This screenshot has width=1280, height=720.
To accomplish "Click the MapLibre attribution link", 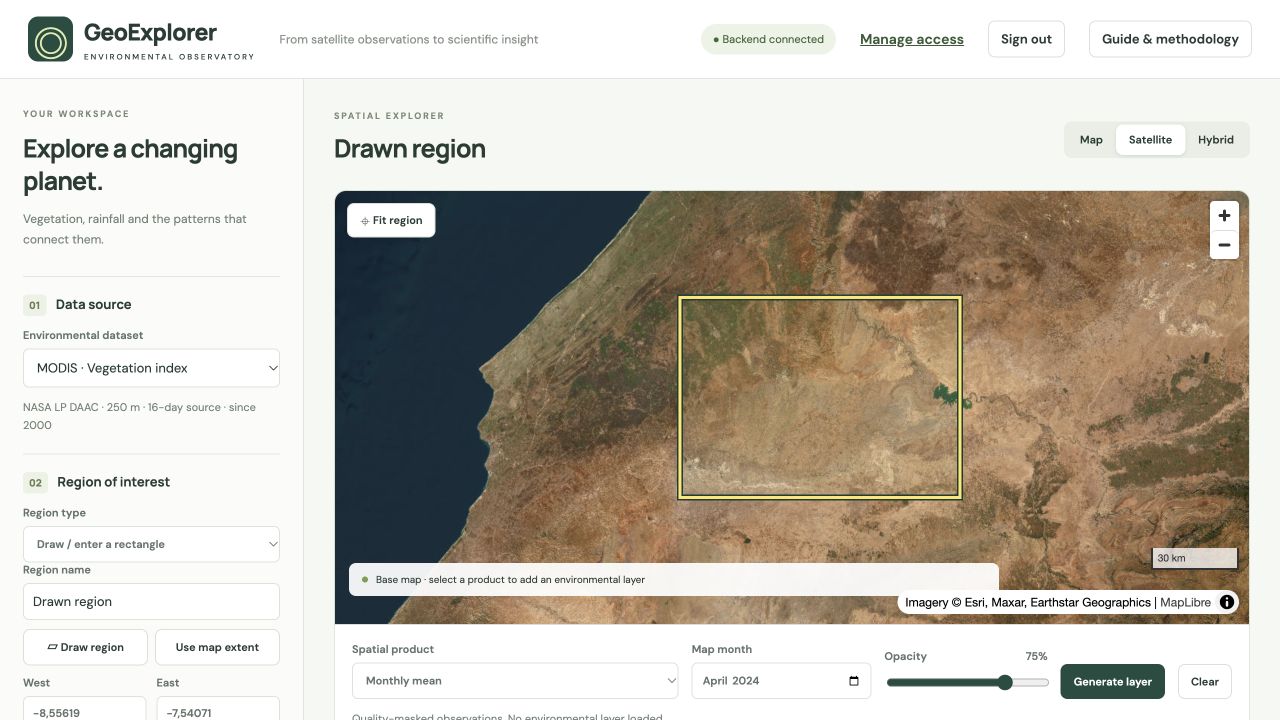I will [x=1185, y=602].
